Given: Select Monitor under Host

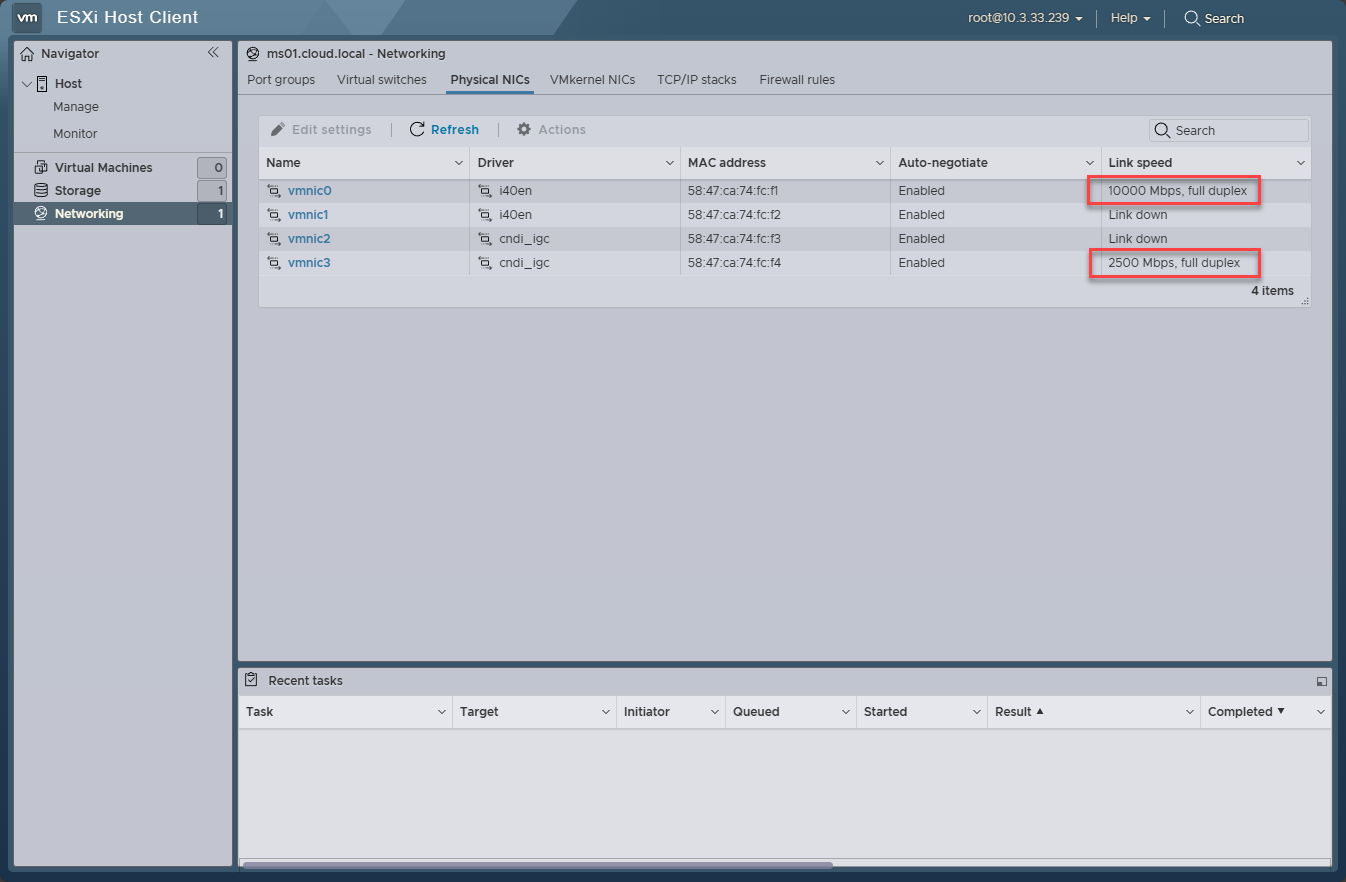Looking at the screenshot, I should [75, 133].
